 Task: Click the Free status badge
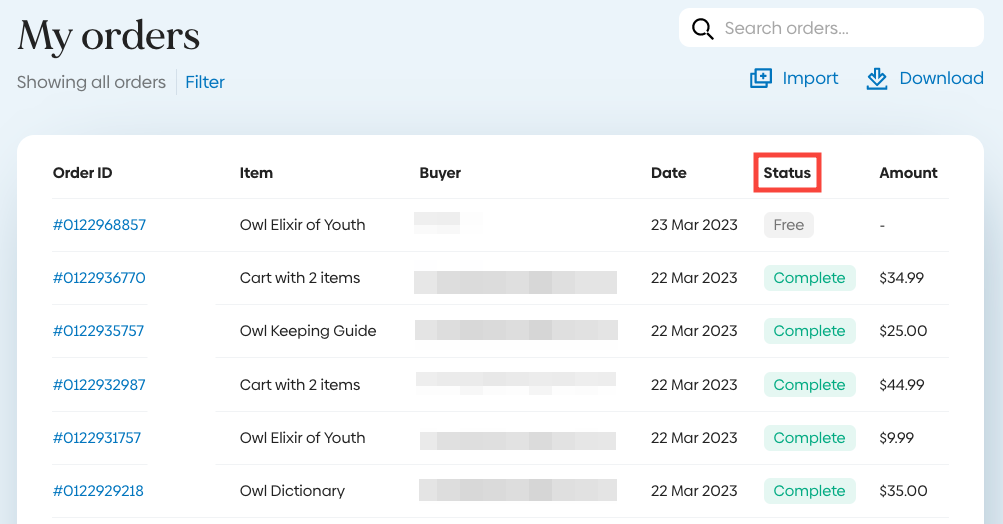tap(788, 225)
